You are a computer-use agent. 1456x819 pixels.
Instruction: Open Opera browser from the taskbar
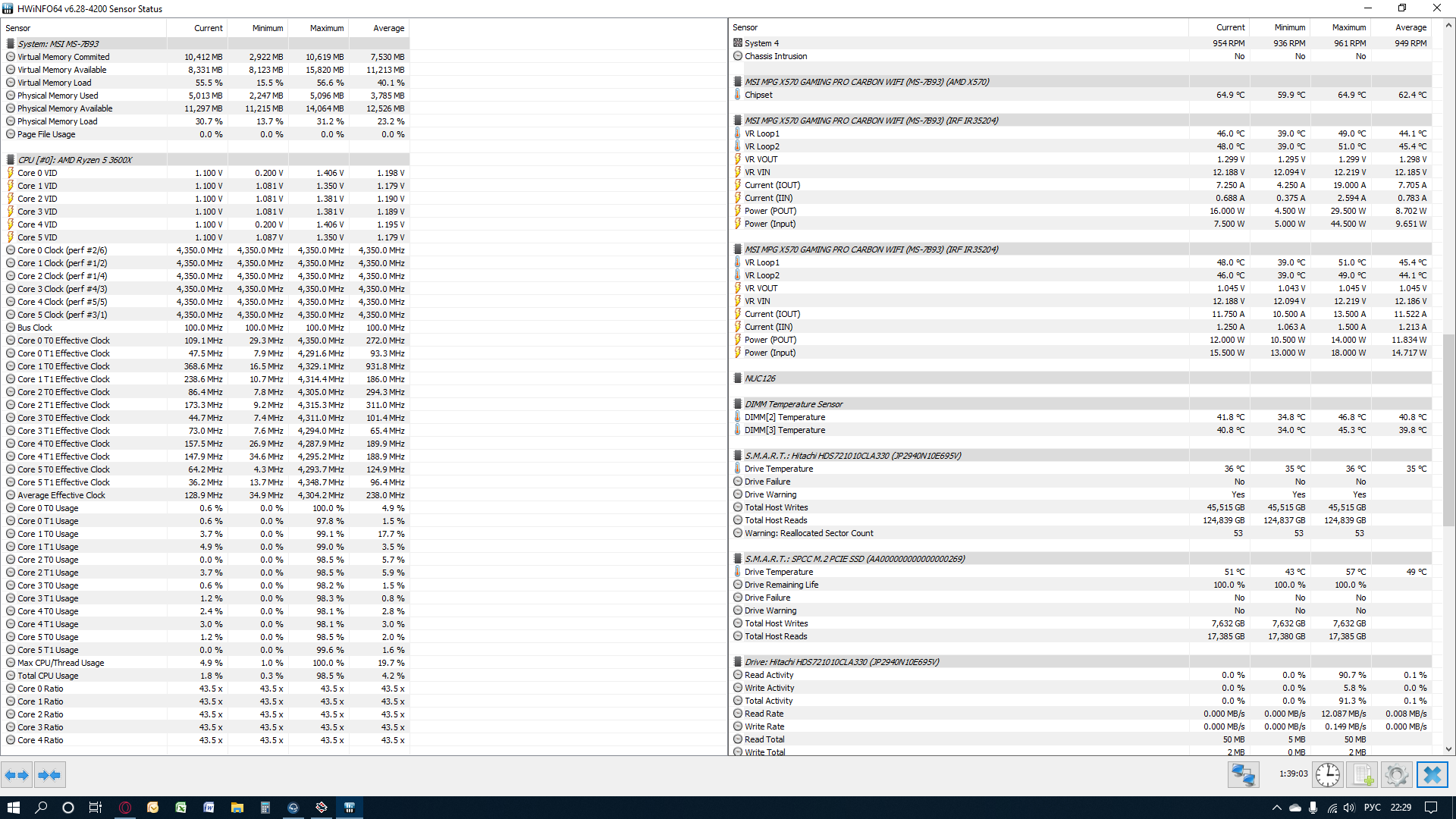pos(125,808)
